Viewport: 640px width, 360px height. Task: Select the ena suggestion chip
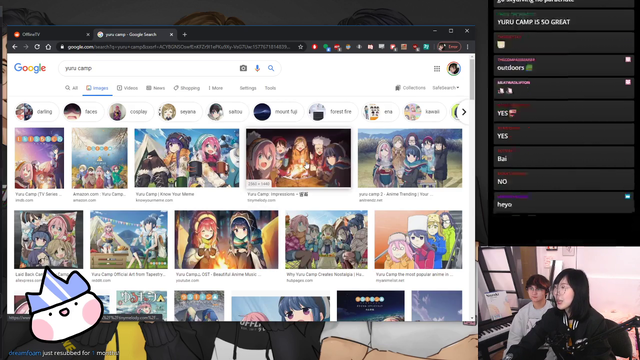click(380, 112)
